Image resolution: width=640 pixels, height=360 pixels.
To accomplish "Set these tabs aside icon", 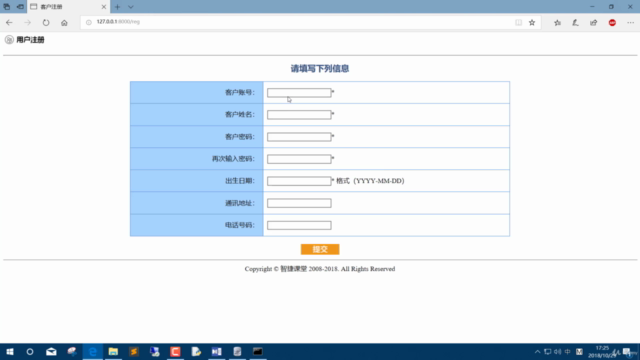I will (20, 7).
